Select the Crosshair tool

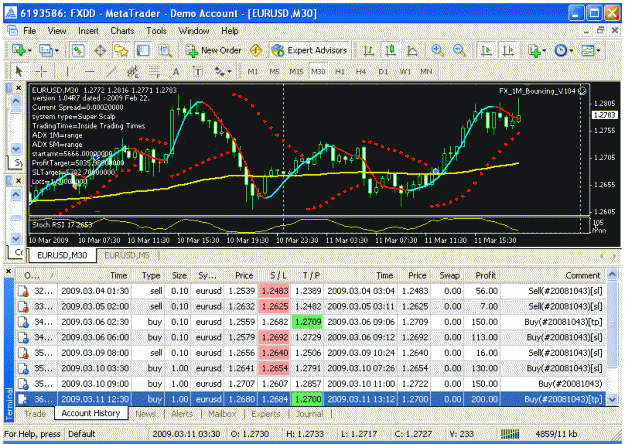(41, 72)
